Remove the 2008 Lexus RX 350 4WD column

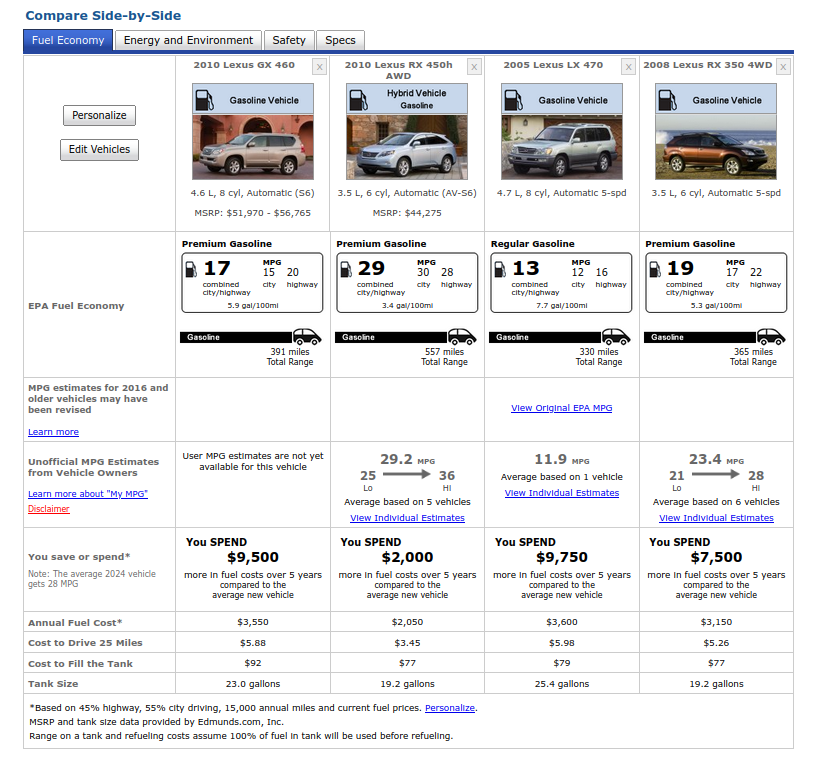pyautogui.click(x=783, y=67)
